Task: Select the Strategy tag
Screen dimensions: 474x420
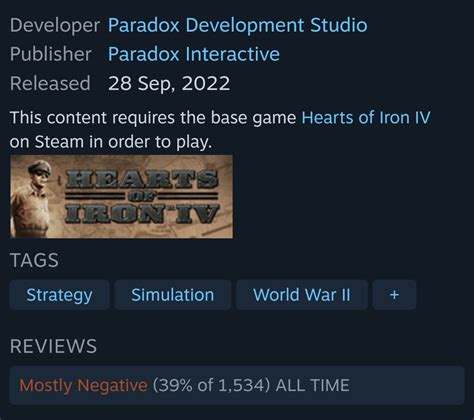Action: click(x=59, y=295)
